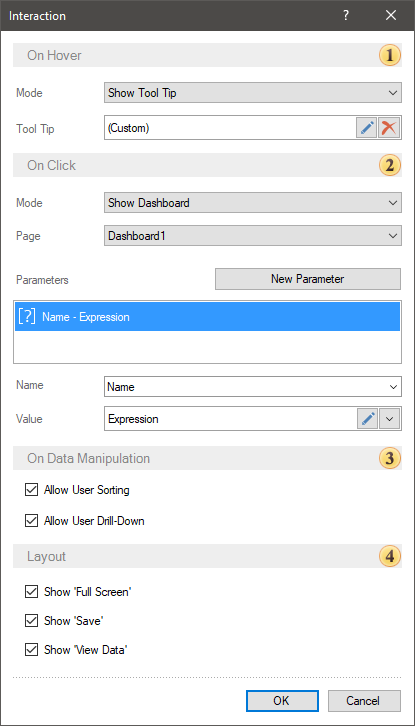Click the numbered marker 4 beside Layout

coord(390,556)
